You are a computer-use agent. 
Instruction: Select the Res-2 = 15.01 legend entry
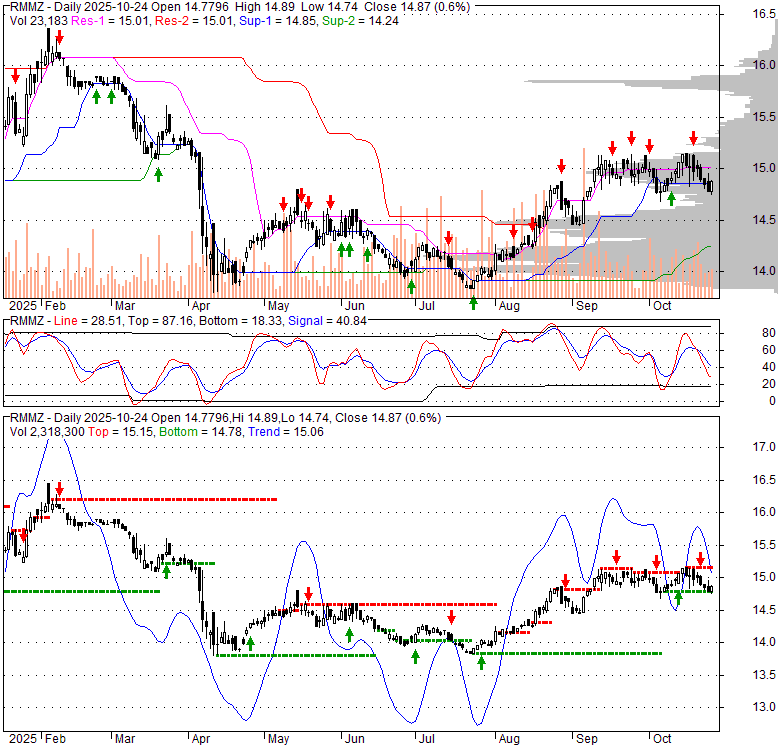[195, 21]
